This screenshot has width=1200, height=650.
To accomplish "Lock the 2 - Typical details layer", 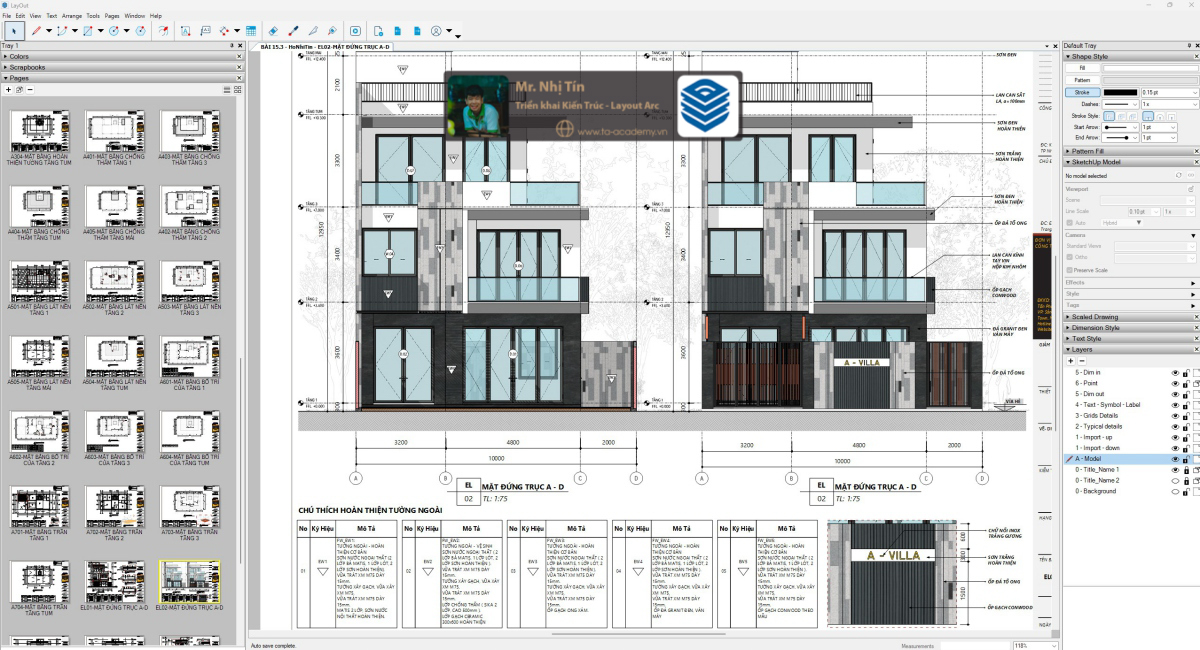I will [x=1186, y=426].
